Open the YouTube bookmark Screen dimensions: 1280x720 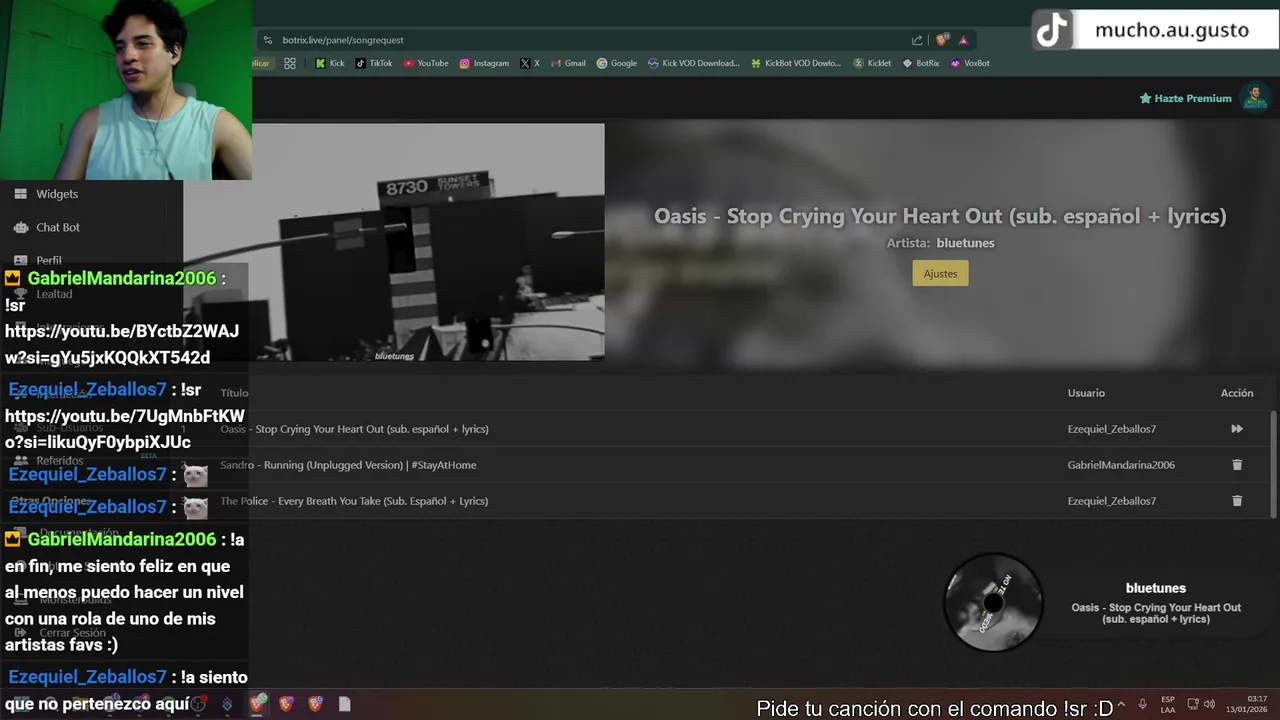click(x=426, y=63)
